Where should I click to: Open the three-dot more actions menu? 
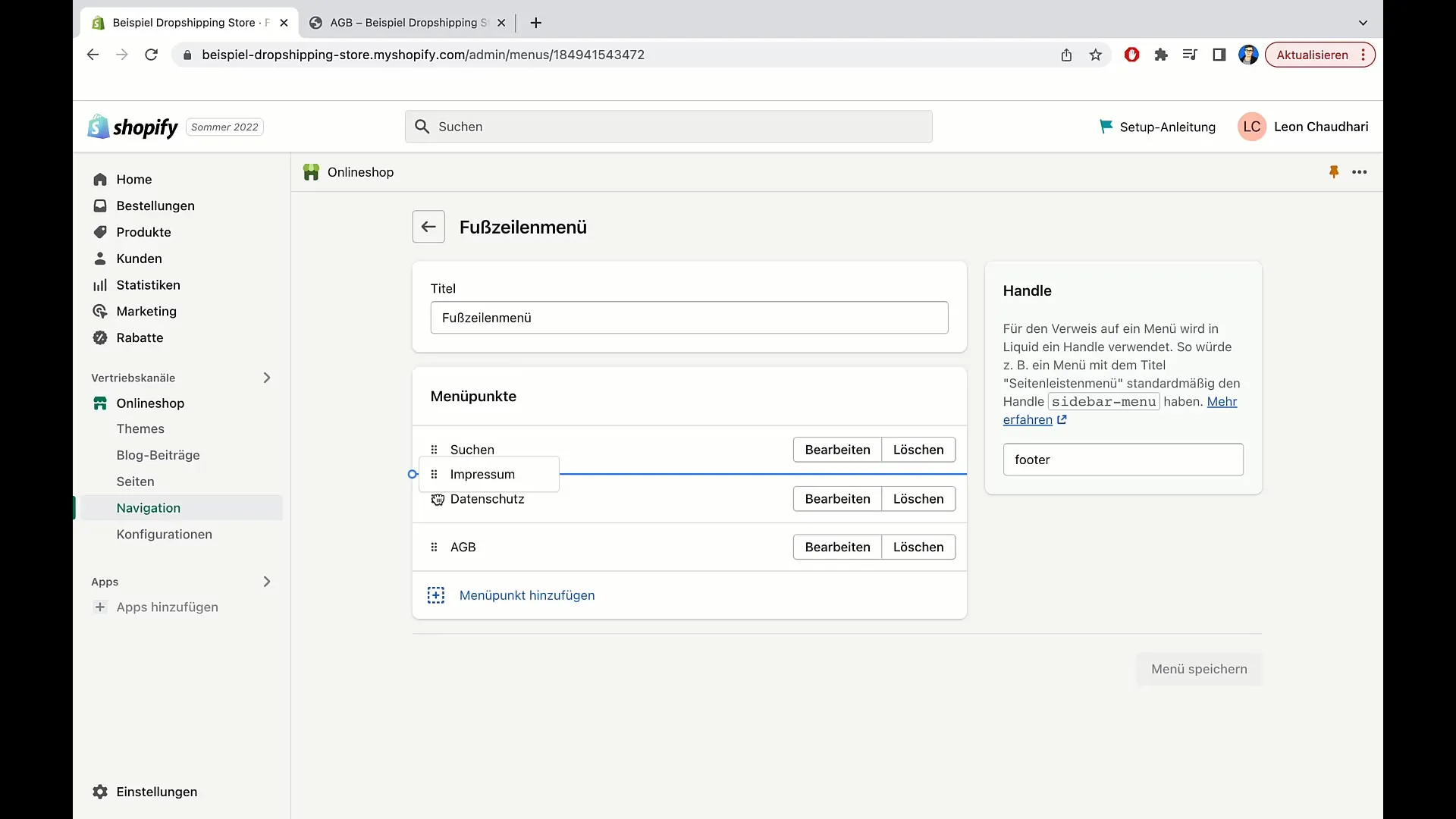point(1359,172)
